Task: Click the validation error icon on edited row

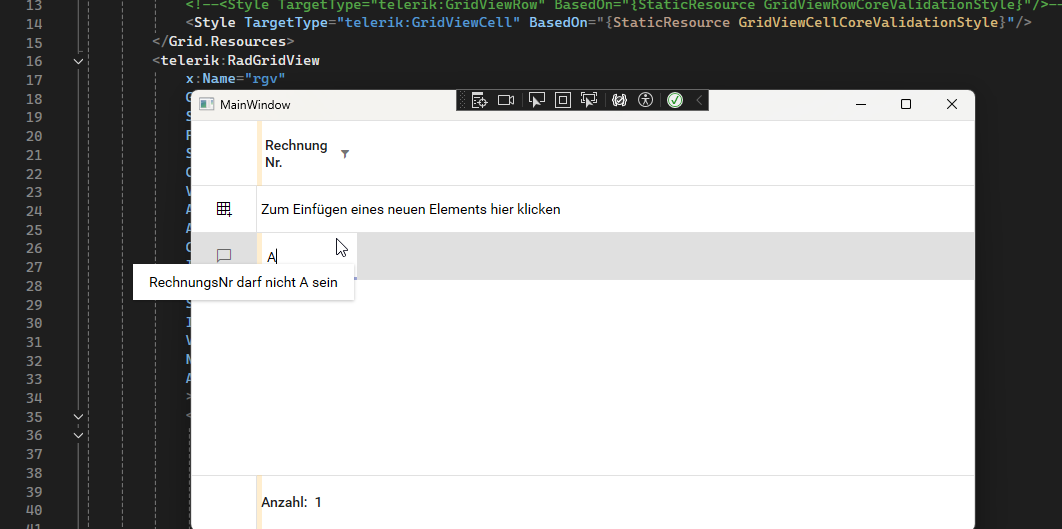Action: pos(224,256)
